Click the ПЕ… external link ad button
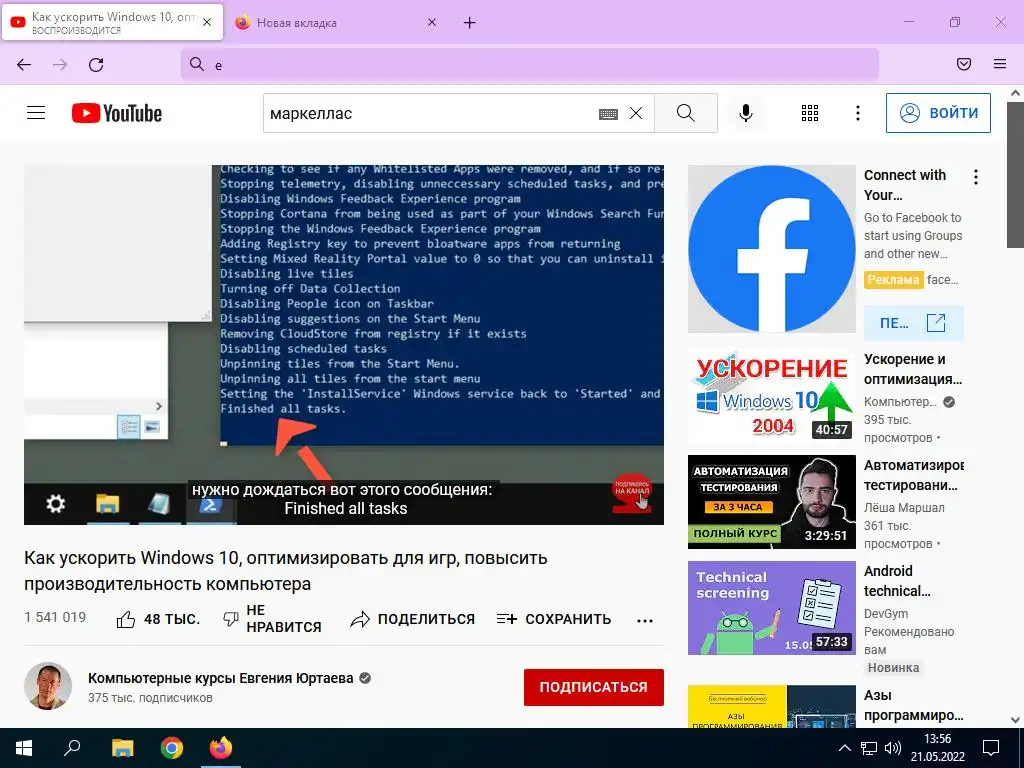The width and height of the screenshot is (1024, 768). pyautogui.click(x=914, y=323)
